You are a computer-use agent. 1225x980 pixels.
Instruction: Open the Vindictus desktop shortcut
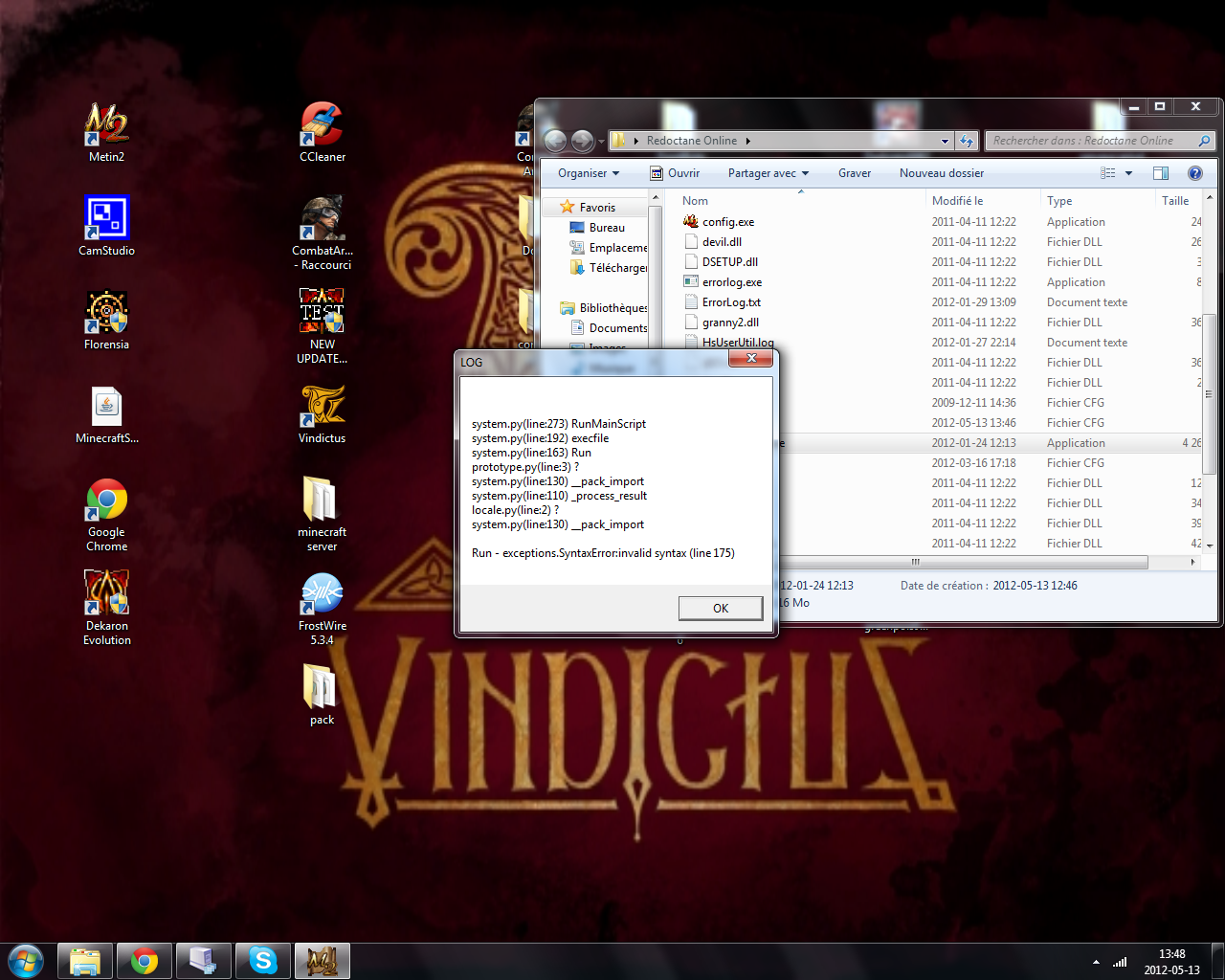point(323,414)
